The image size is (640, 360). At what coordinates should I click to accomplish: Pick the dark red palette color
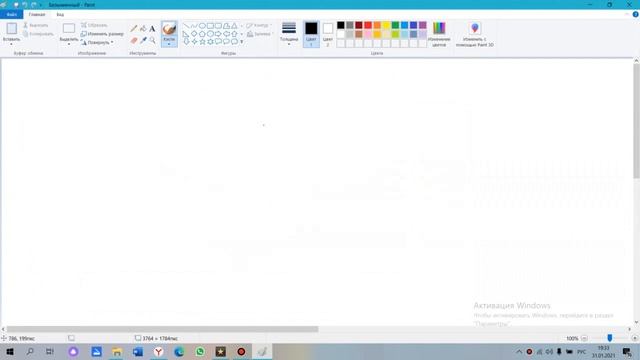[x=359, y=25]
